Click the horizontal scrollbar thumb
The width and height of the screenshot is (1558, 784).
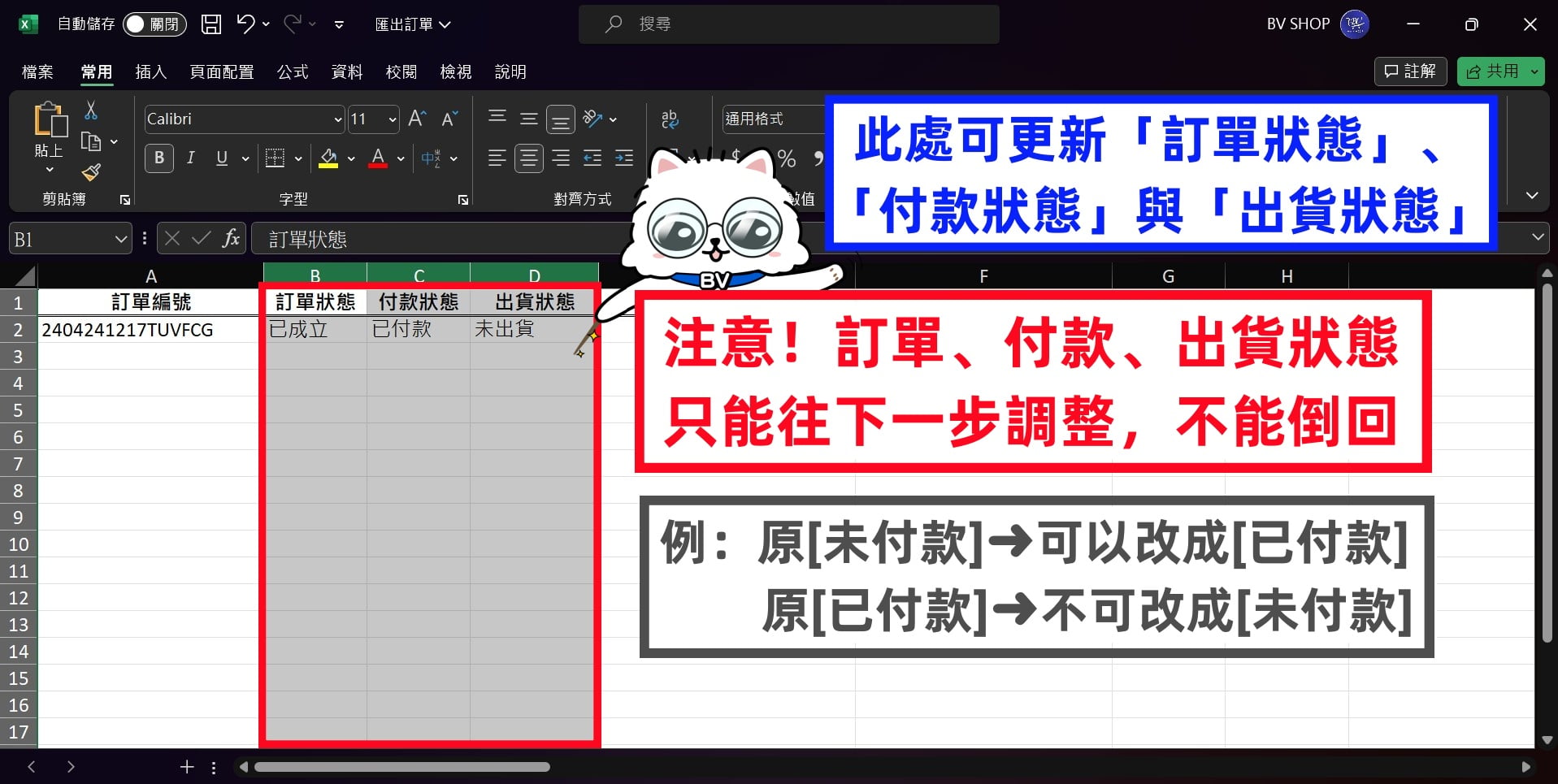pos(402,767)
